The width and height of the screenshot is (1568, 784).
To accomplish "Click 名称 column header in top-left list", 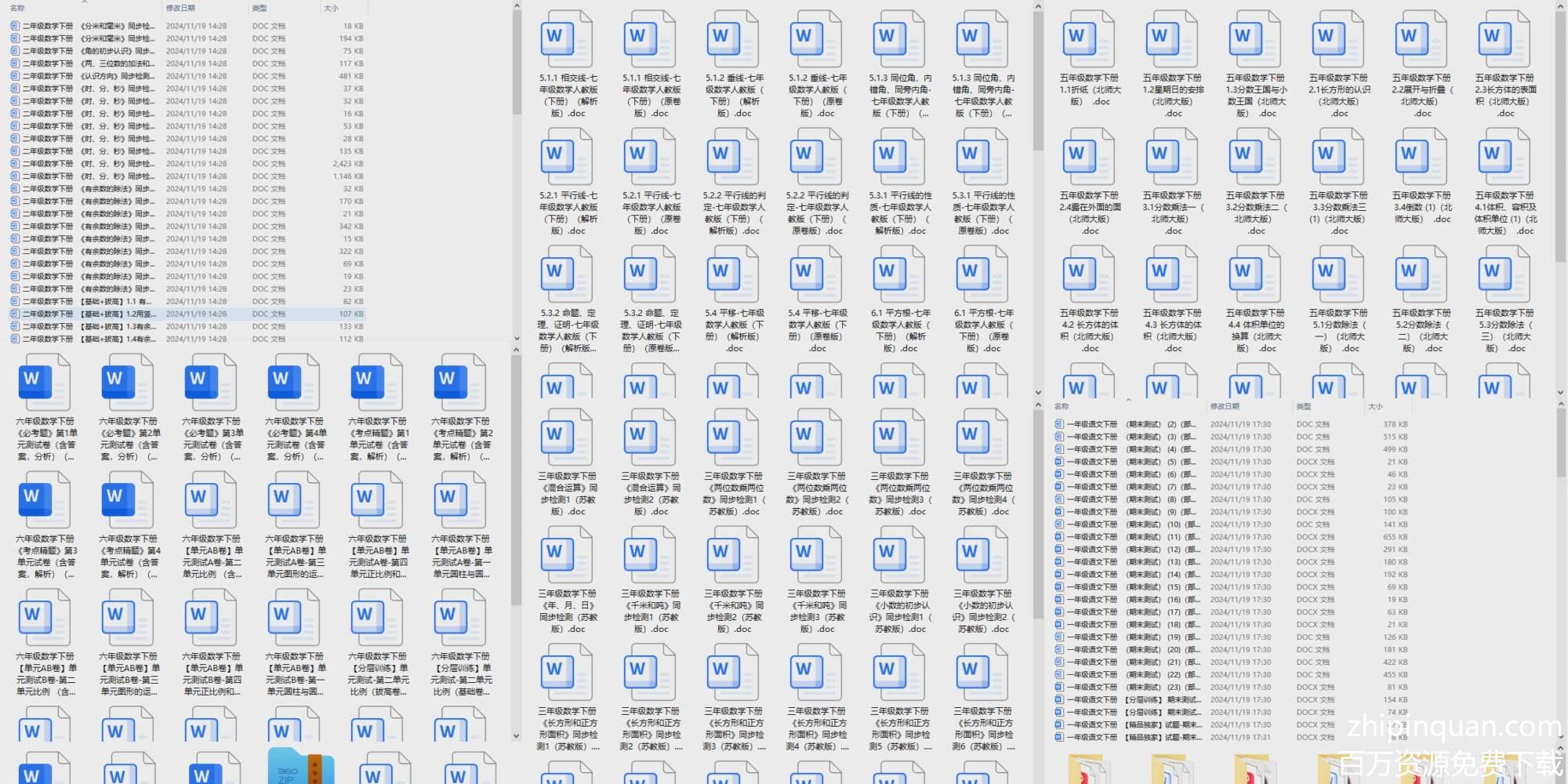I will 17,8.
